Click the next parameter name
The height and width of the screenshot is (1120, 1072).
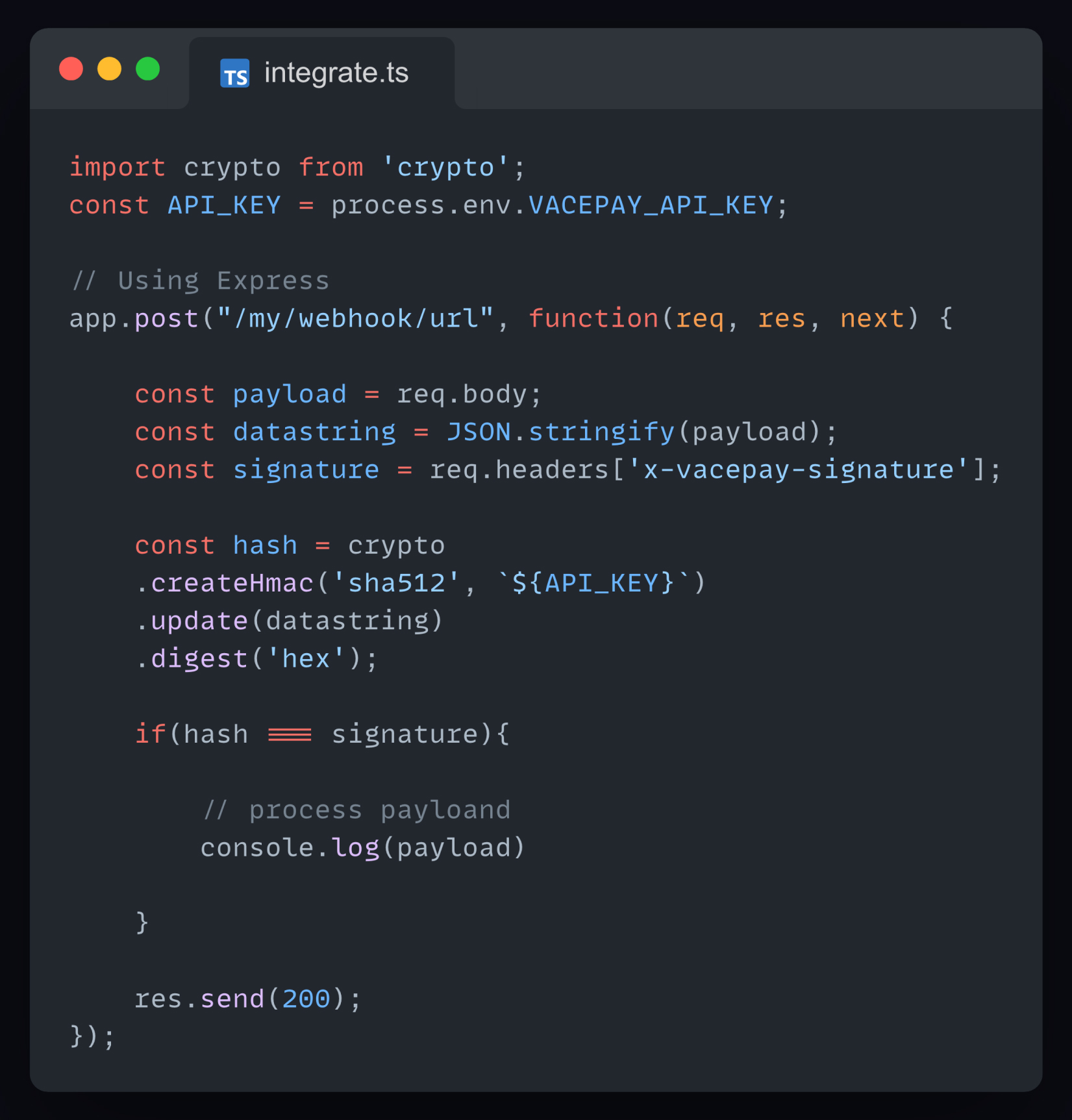[872, 319]
